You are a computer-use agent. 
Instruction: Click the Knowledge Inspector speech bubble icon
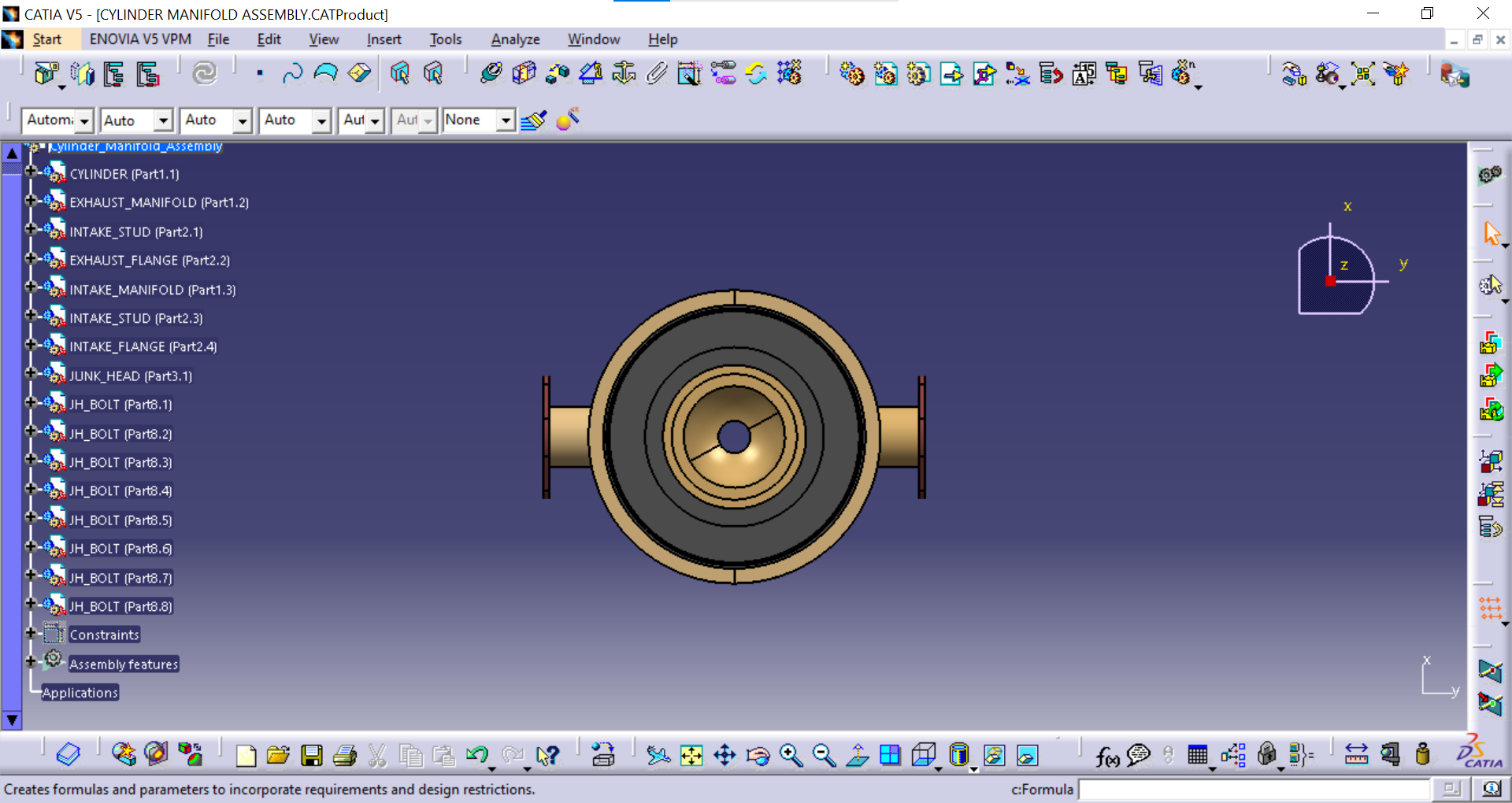(1139, 756)
